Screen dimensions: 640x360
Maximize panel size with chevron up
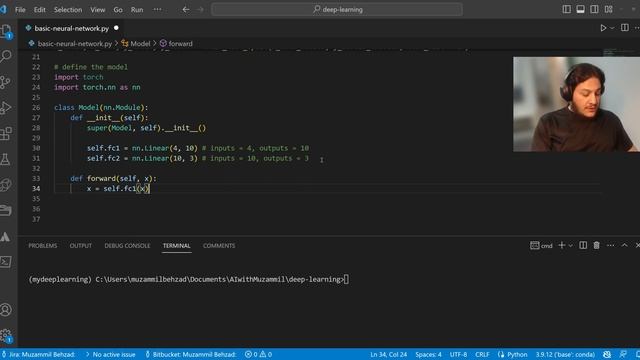click(x=624, y=245)
